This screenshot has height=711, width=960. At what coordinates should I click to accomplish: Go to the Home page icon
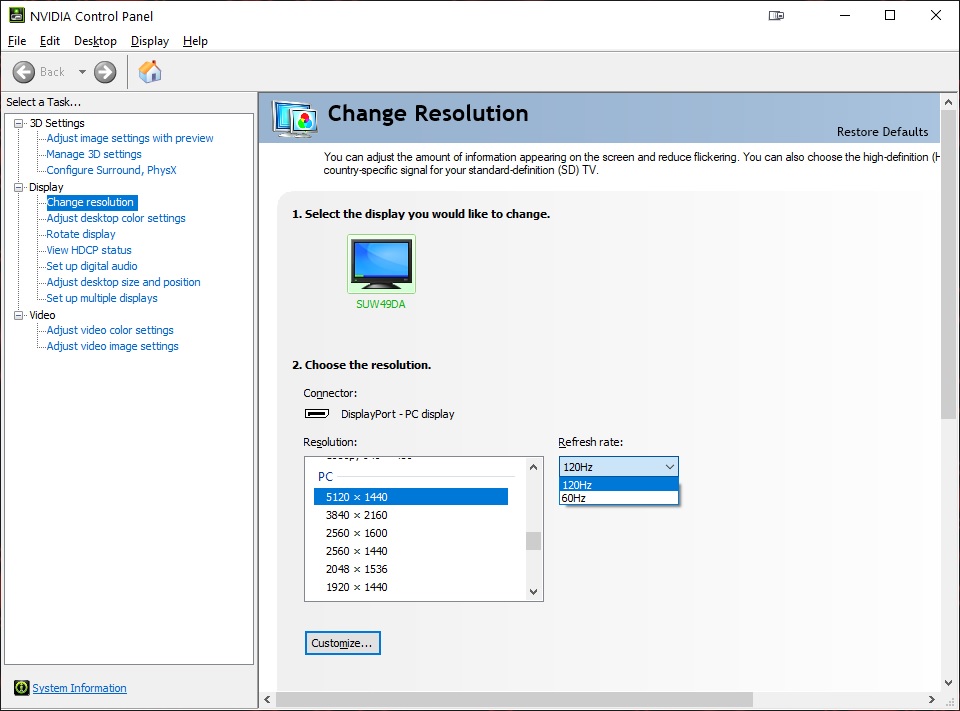coord(150,72)
